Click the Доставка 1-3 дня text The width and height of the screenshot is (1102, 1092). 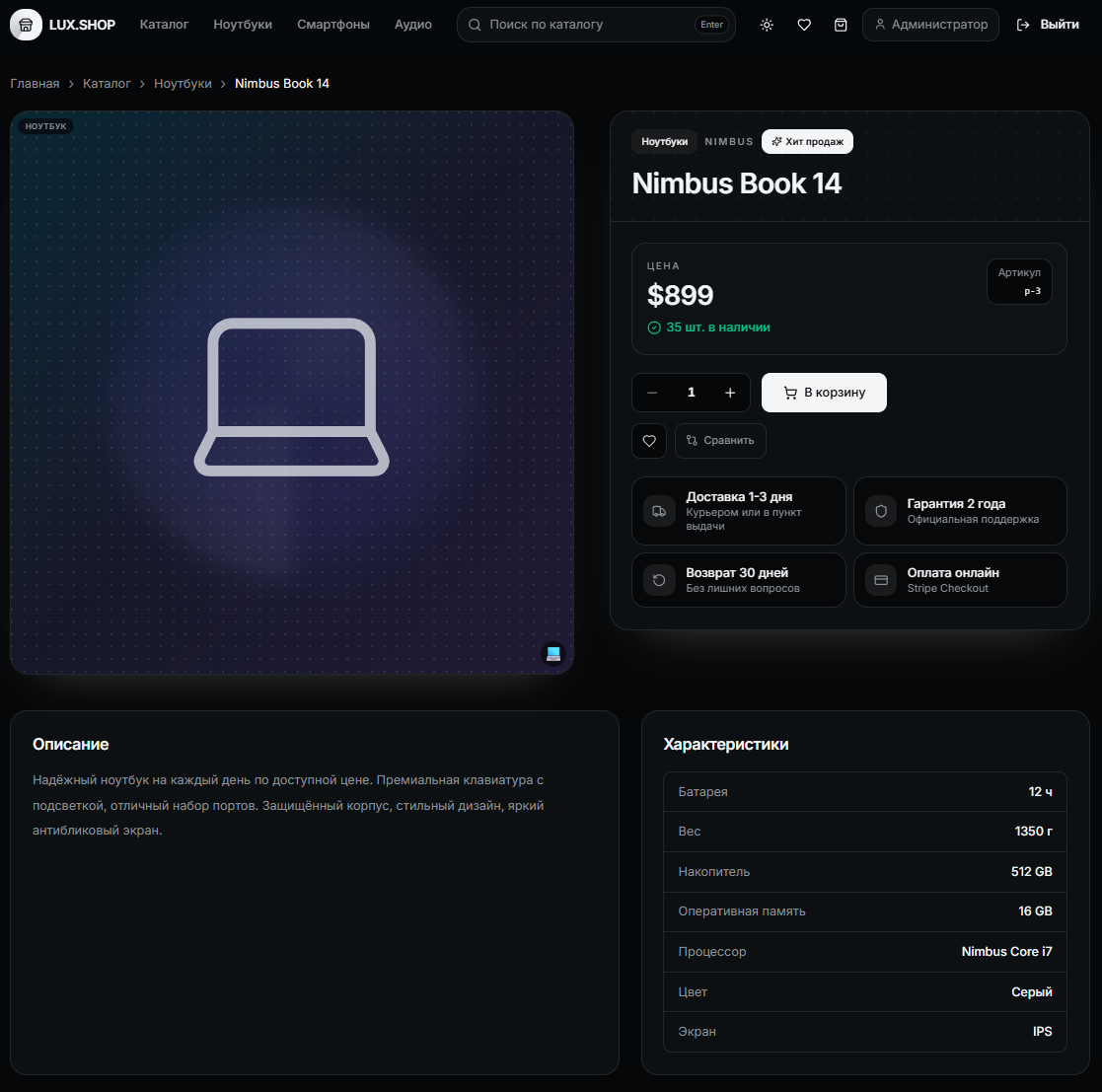click(x=739, y=497)
